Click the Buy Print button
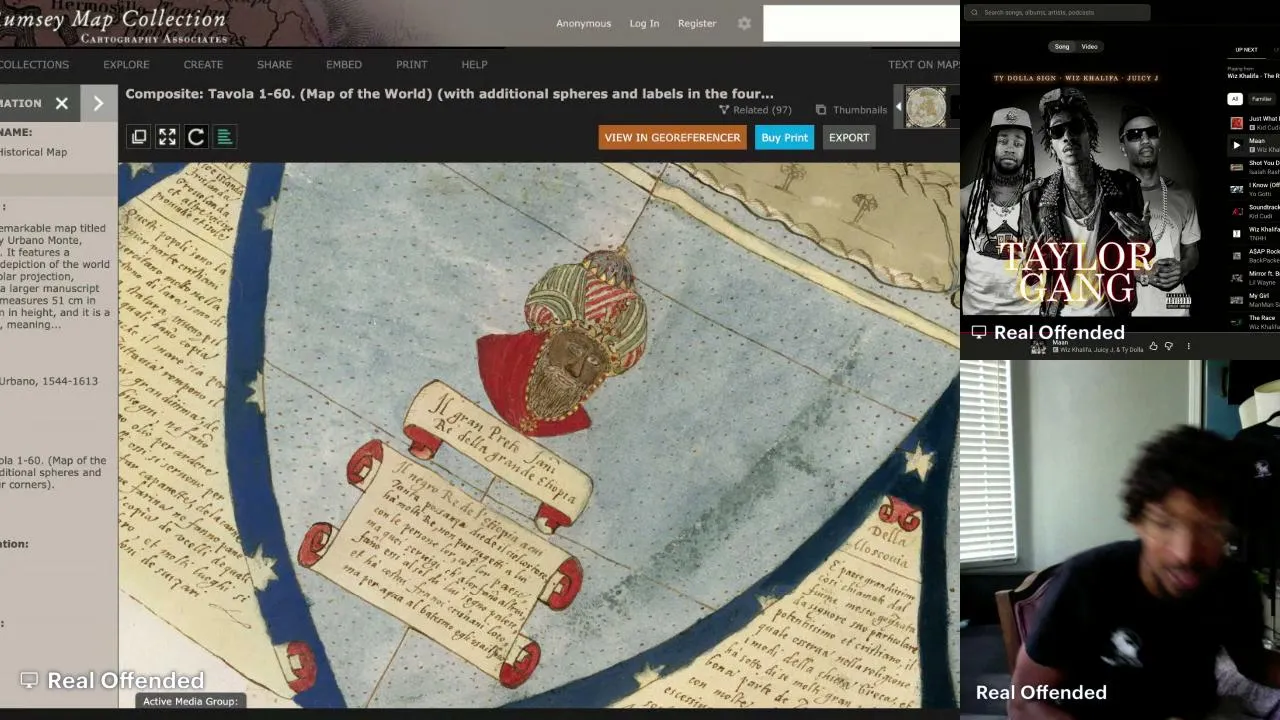 (x=784, y=137)
